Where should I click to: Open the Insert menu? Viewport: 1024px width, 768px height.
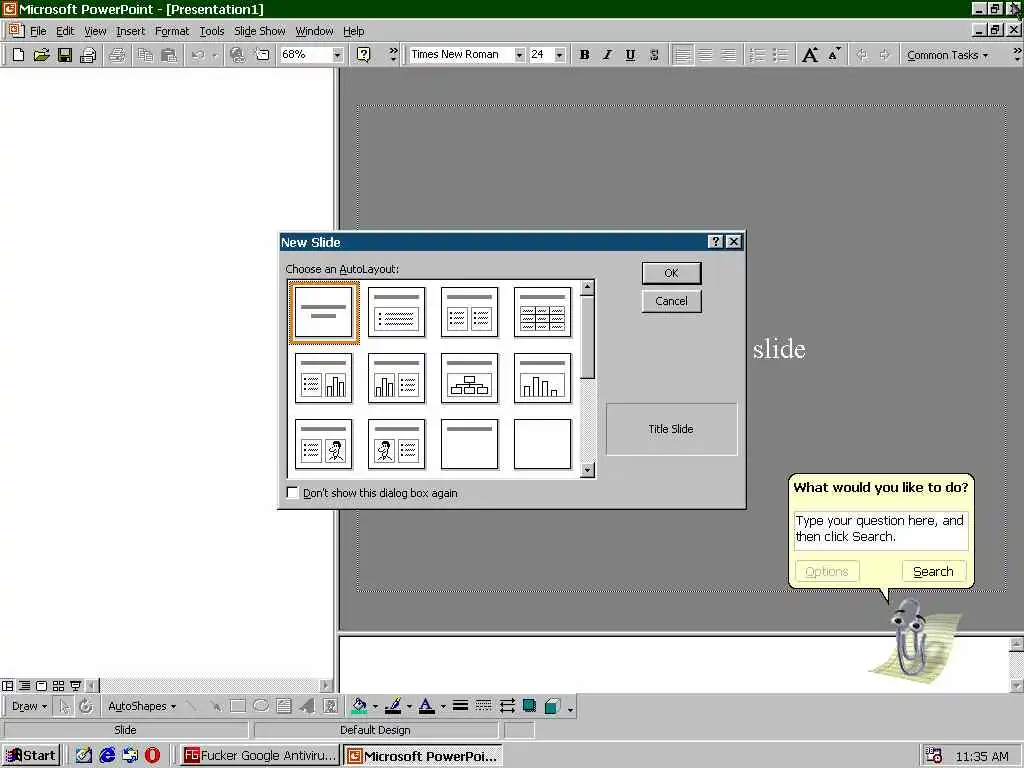[131, 31]
